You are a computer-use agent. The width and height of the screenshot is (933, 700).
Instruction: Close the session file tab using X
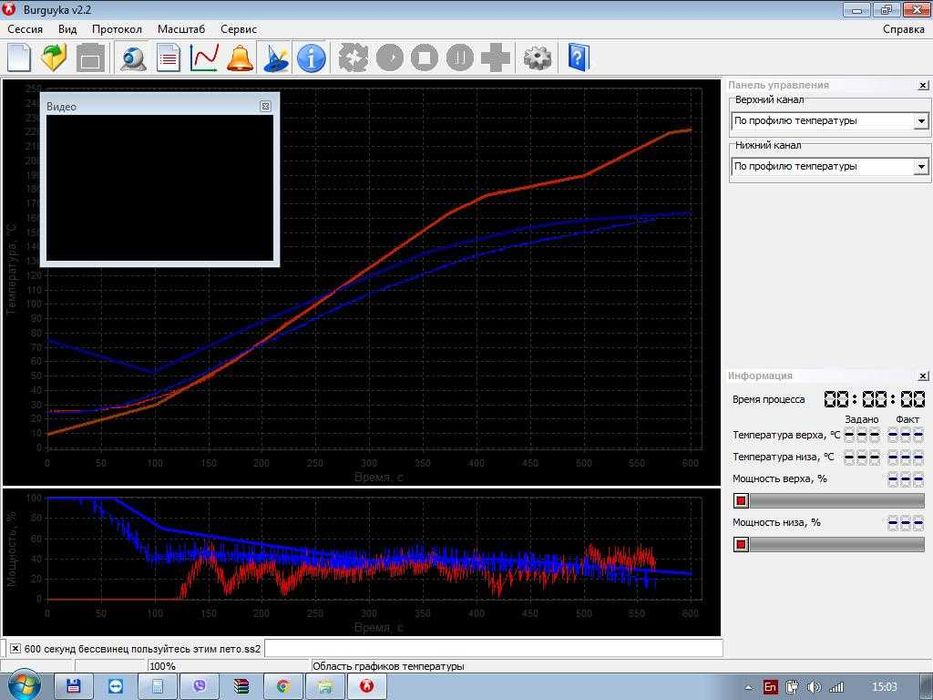[x=15, y=649]
